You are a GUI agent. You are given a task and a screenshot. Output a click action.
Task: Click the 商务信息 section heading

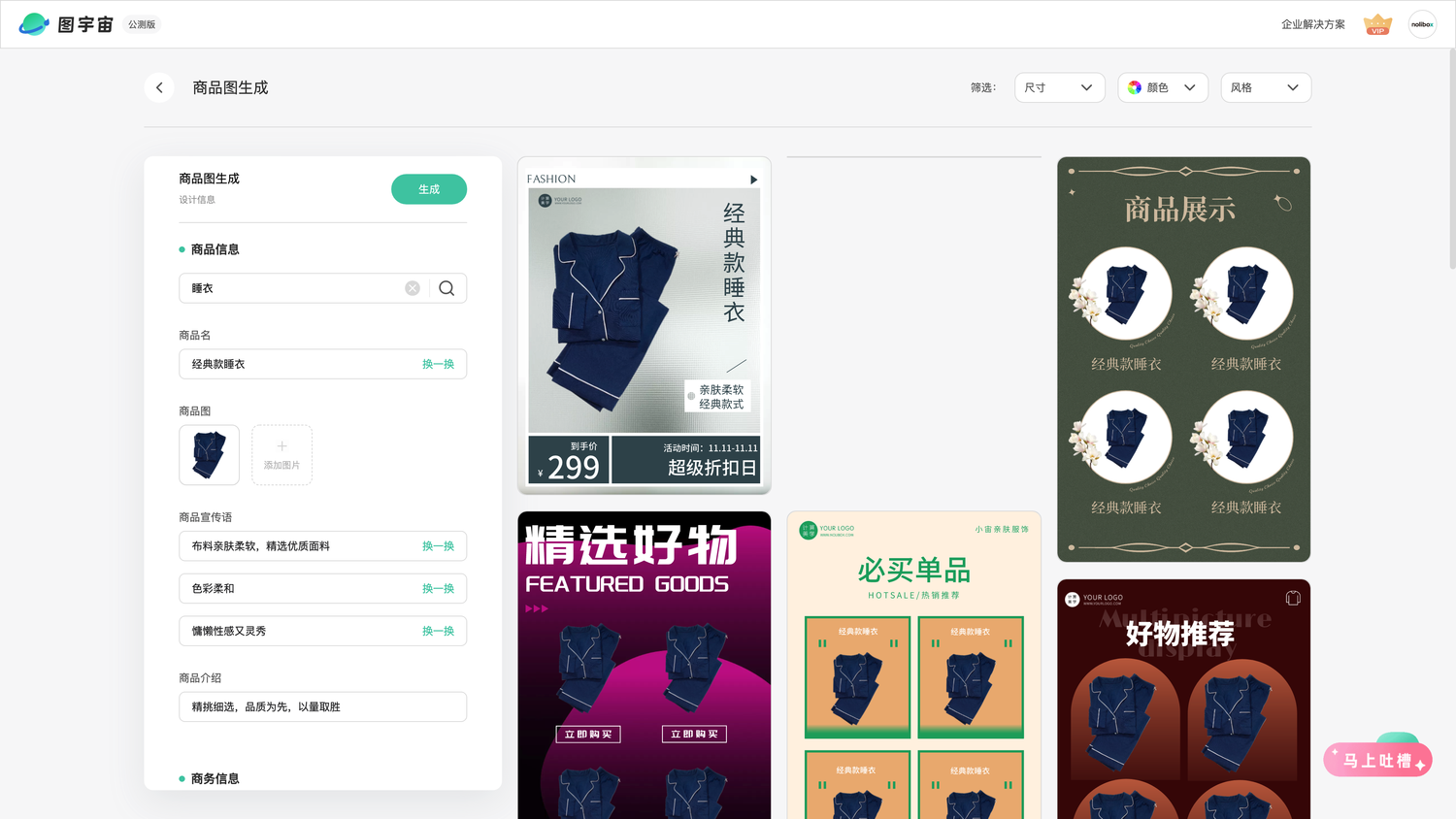pyautogui.click(x=215, y=778)
